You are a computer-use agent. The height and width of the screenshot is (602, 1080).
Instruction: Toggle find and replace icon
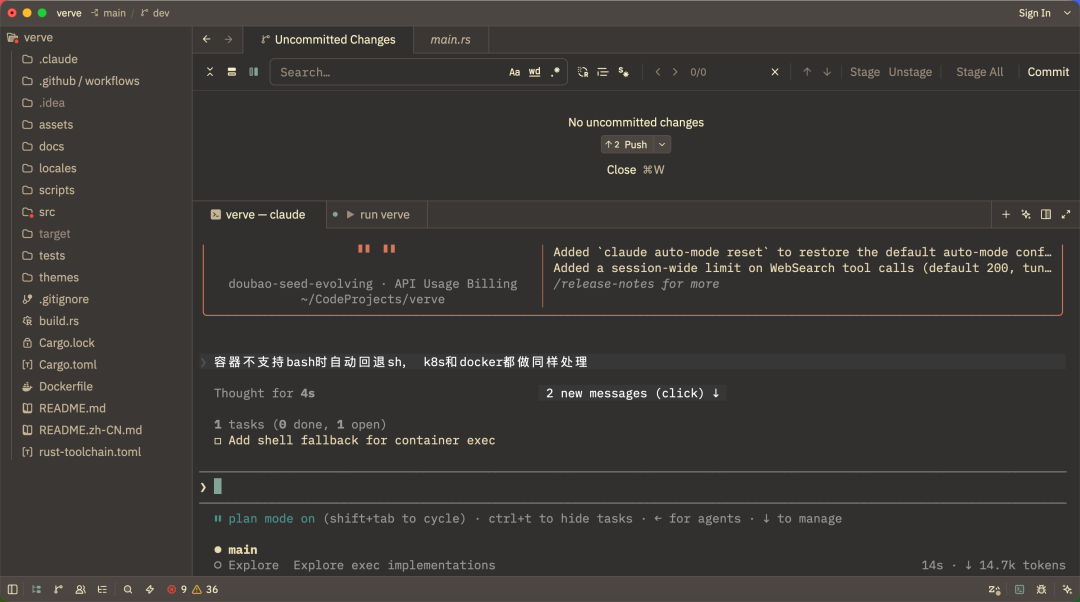point(583,72)
